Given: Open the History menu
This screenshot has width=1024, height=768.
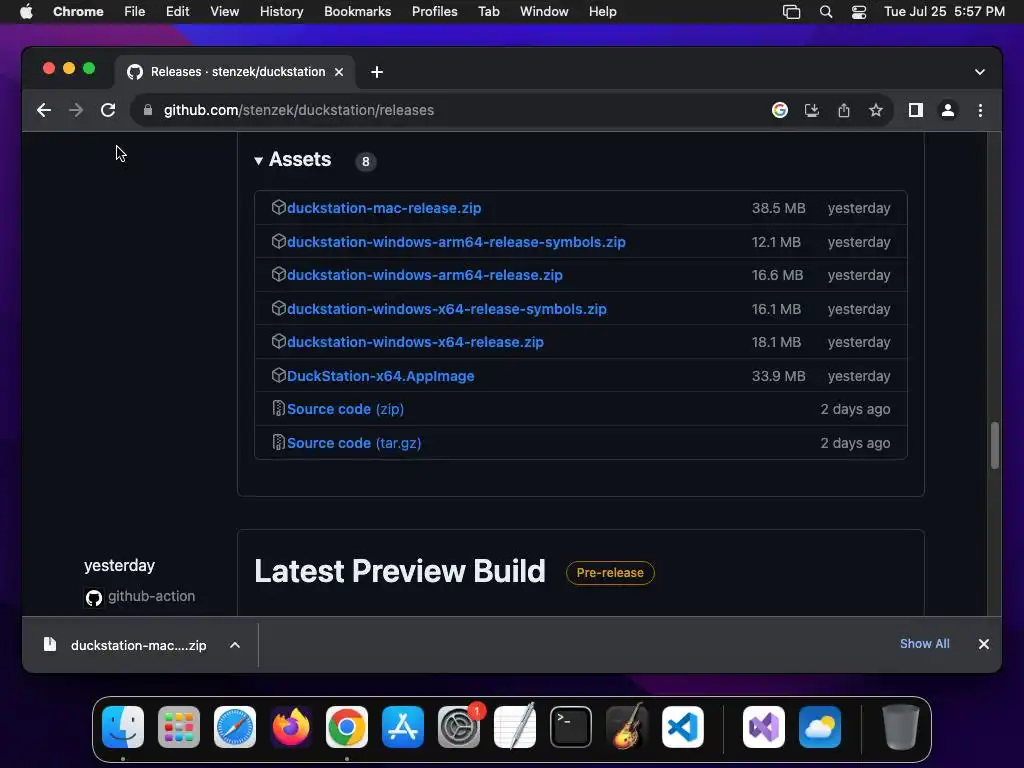Looking at the screenshot, I should 281,12.
